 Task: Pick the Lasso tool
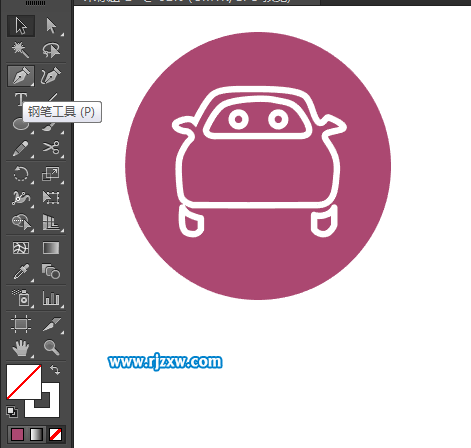pyautogui.click(x=51, y=50)
